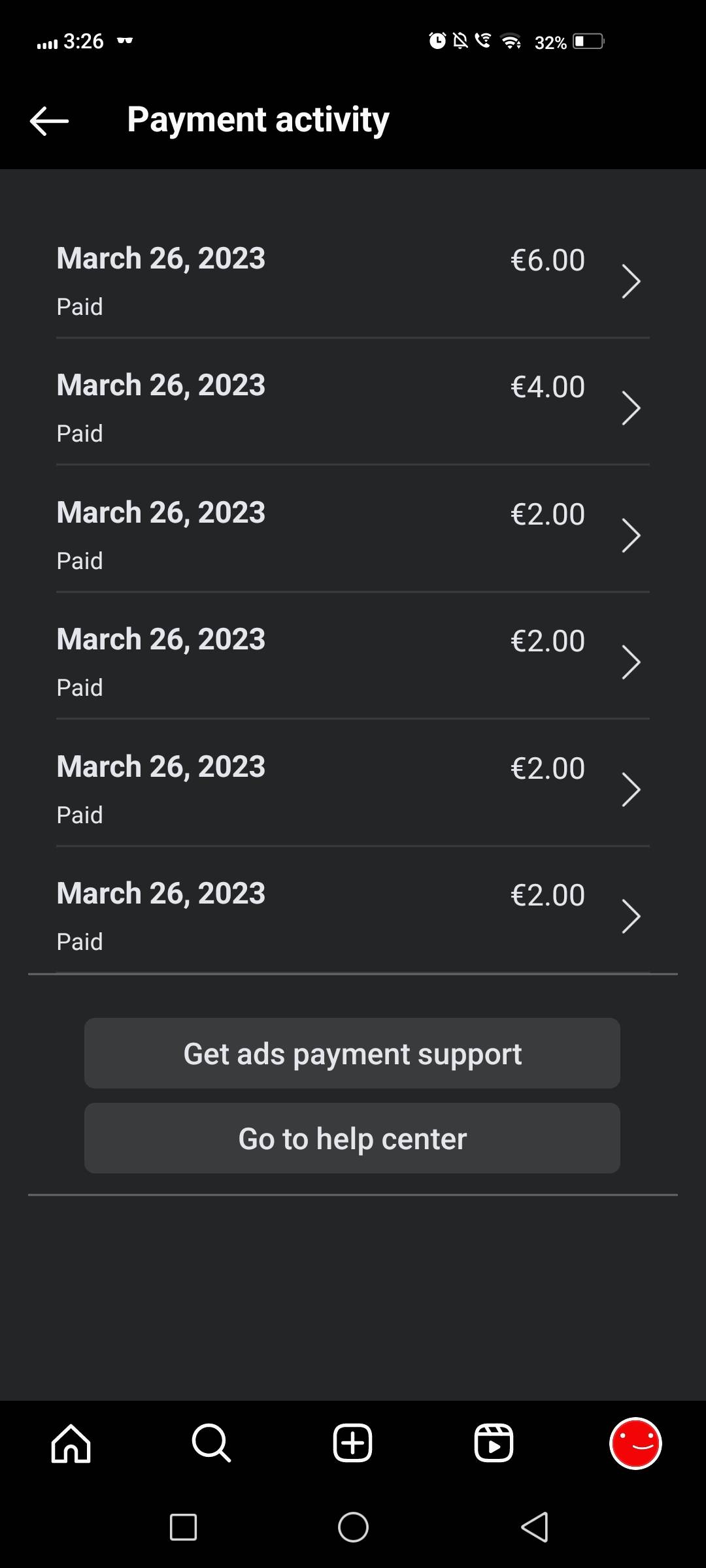Open the Reels tab icon
The image size is (706, 1568).
(x=494, y=1443)
